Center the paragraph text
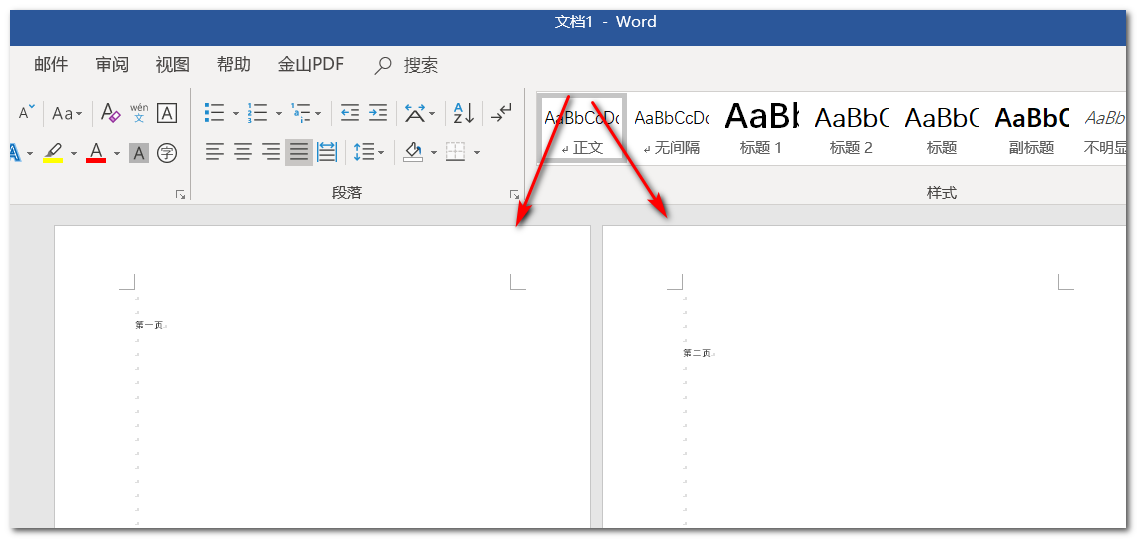The image size is (1137, 539). point(243,152)
